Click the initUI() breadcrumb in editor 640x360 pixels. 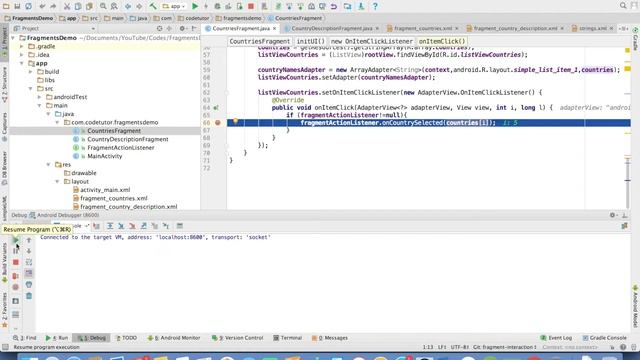(x=310, y=41)
